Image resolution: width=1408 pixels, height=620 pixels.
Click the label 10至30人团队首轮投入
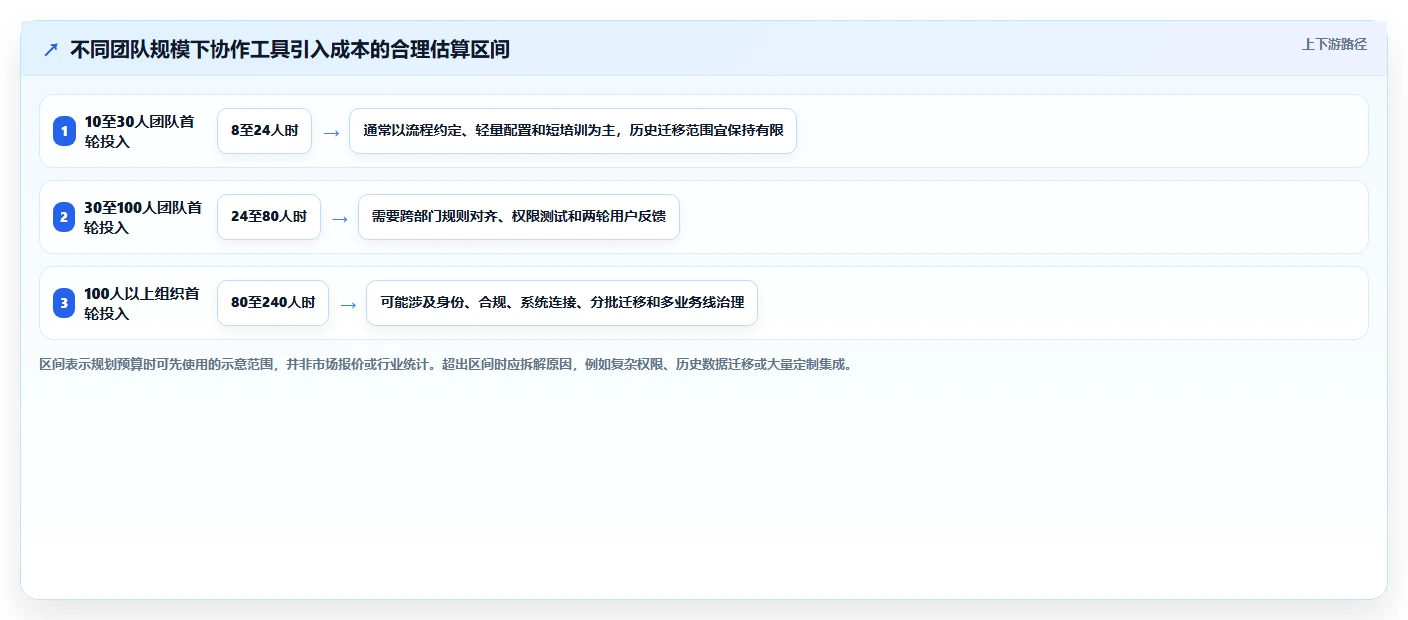pyautogui.click(x=139, y=131)
